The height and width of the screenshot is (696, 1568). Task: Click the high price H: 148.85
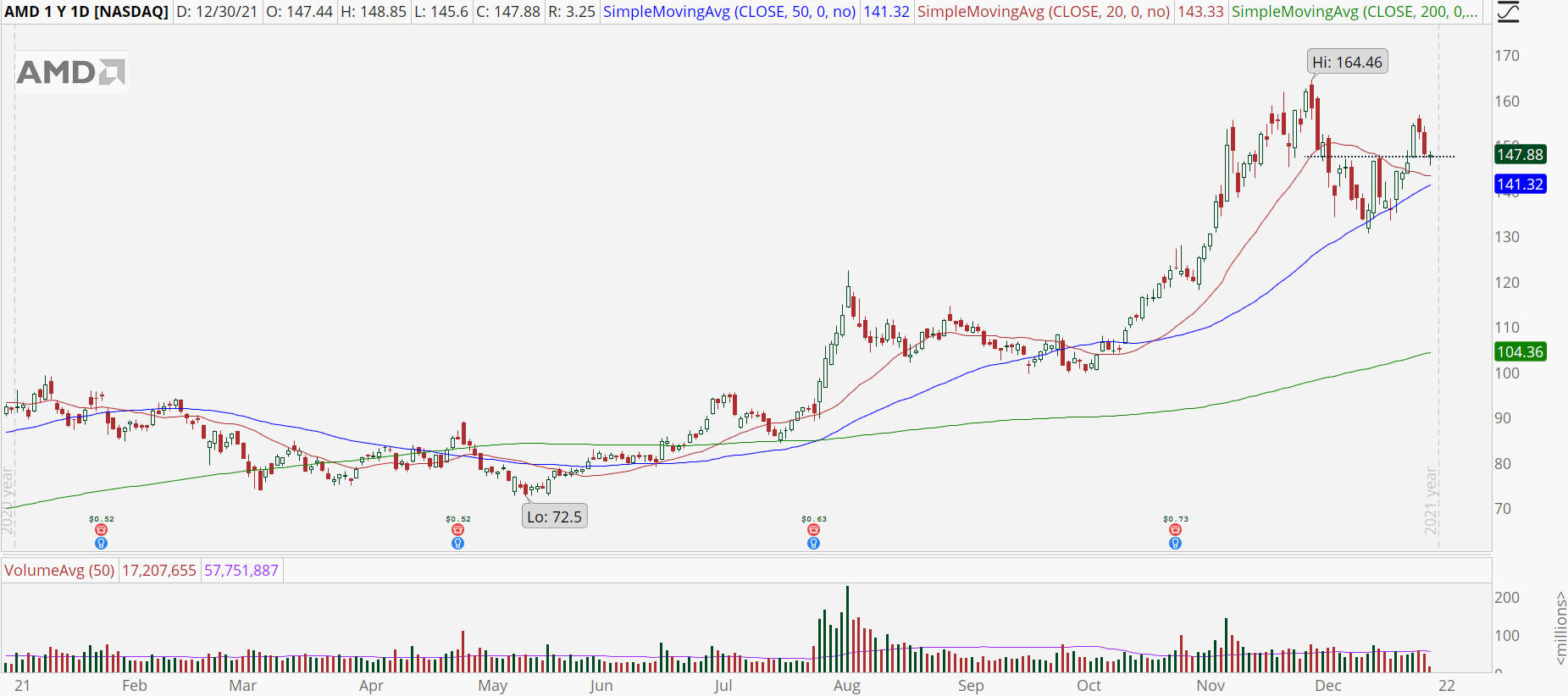point(374,12)
